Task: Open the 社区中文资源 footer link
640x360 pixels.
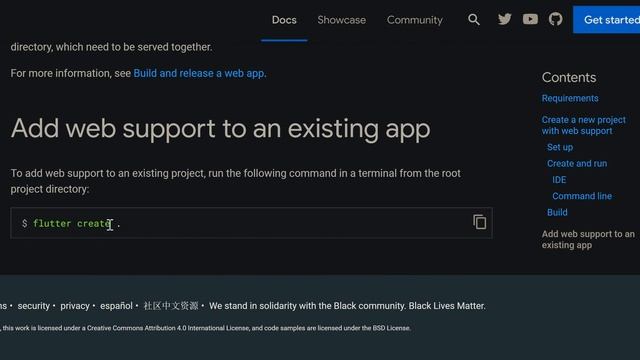Action: (x=171, y=306)
